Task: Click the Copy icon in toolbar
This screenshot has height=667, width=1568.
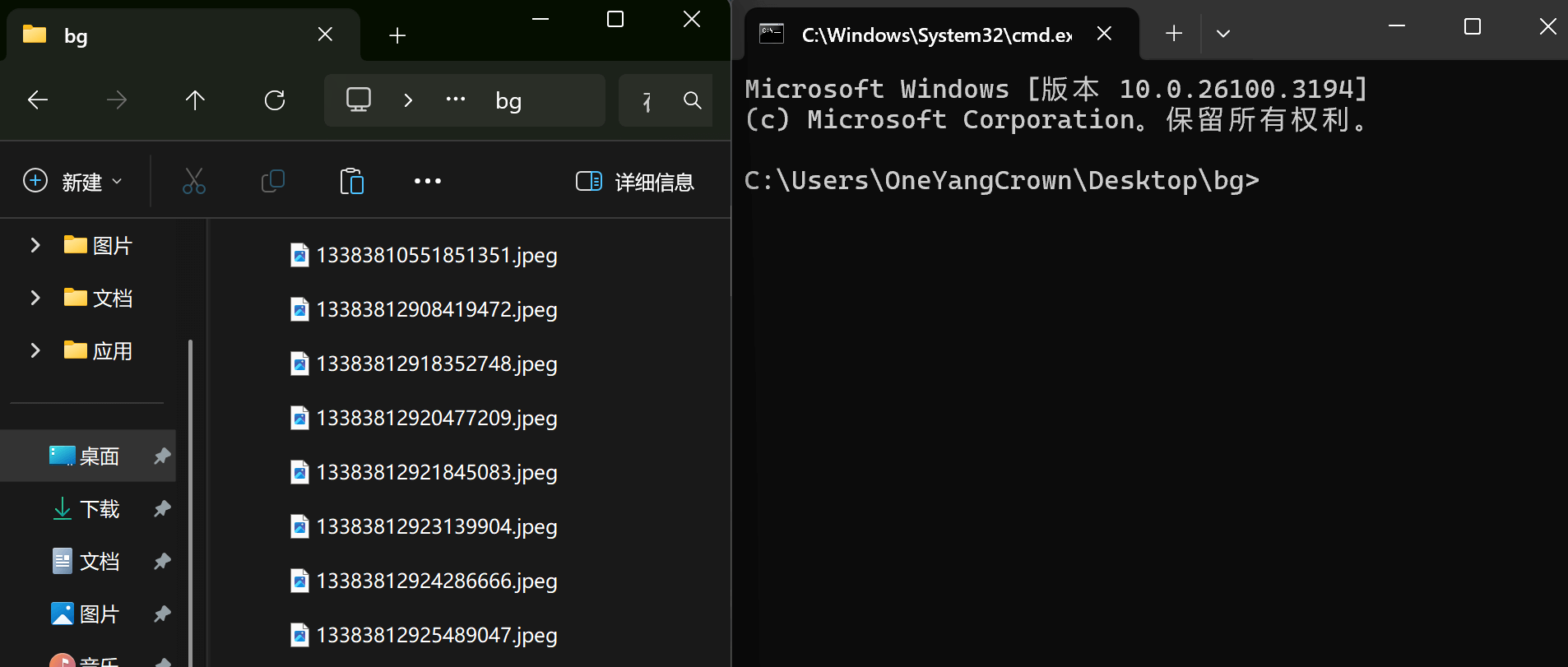Action: coord(272,181)
